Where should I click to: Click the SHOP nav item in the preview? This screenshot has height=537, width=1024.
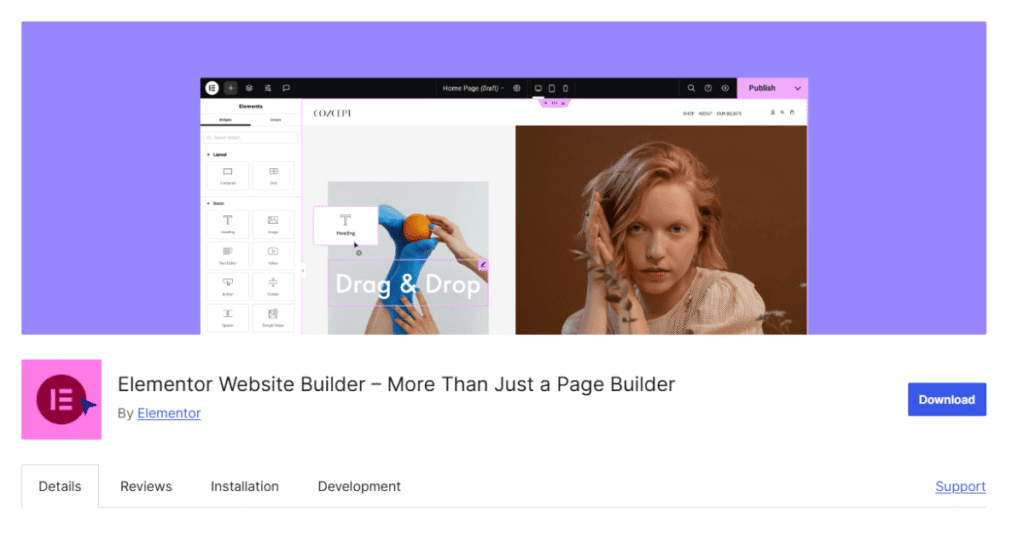click(x=688, y=114)
